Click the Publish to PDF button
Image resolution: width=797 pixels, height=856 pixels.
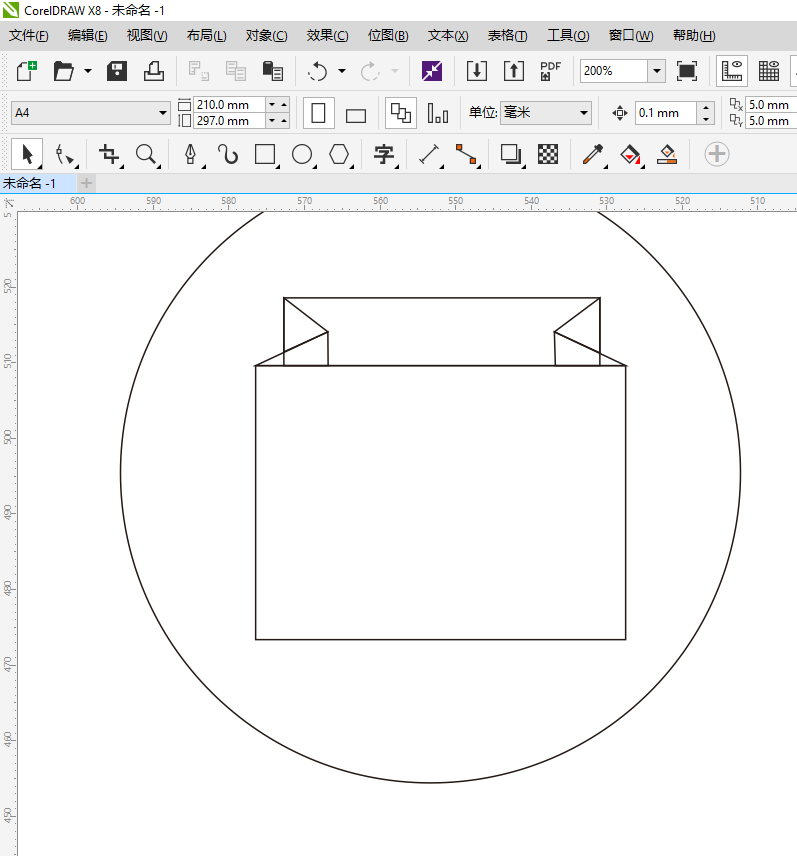point(550,71)
